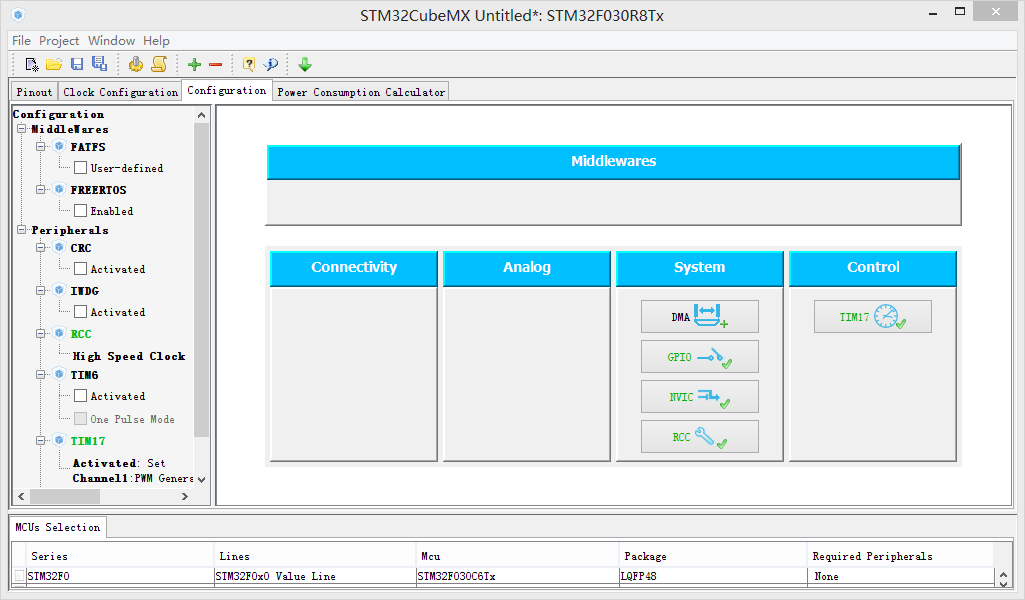
Task: Open the DMA configuration button
Action: pyautogui.click(x=699, y=316)
